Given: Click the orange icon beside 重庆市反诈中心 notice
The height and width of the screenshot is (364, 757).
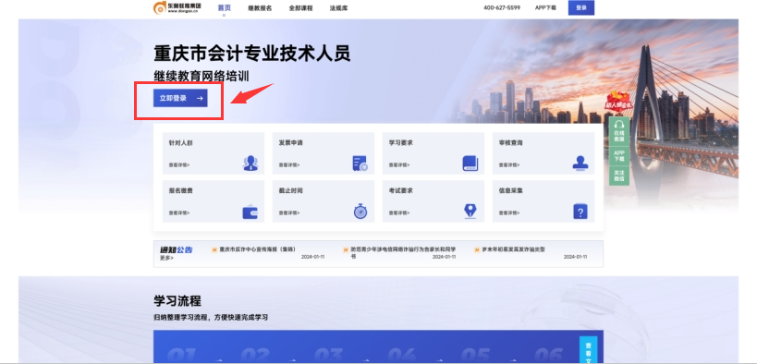Looking at the screenshot, I should (x=214, y=250).
